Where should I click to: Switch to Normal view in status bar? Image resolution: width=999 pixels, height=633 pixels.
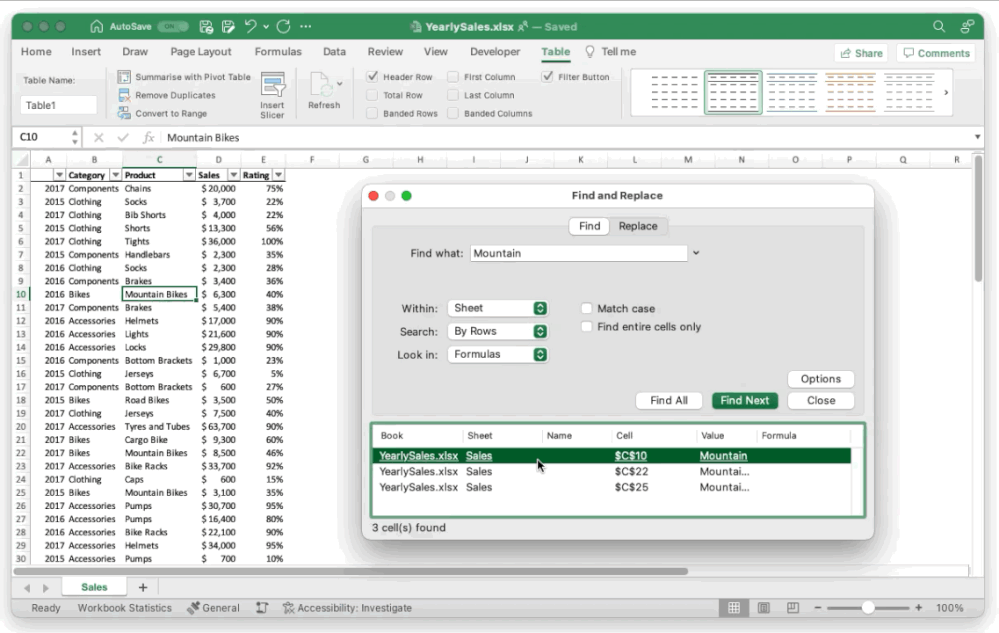point(734,608)
